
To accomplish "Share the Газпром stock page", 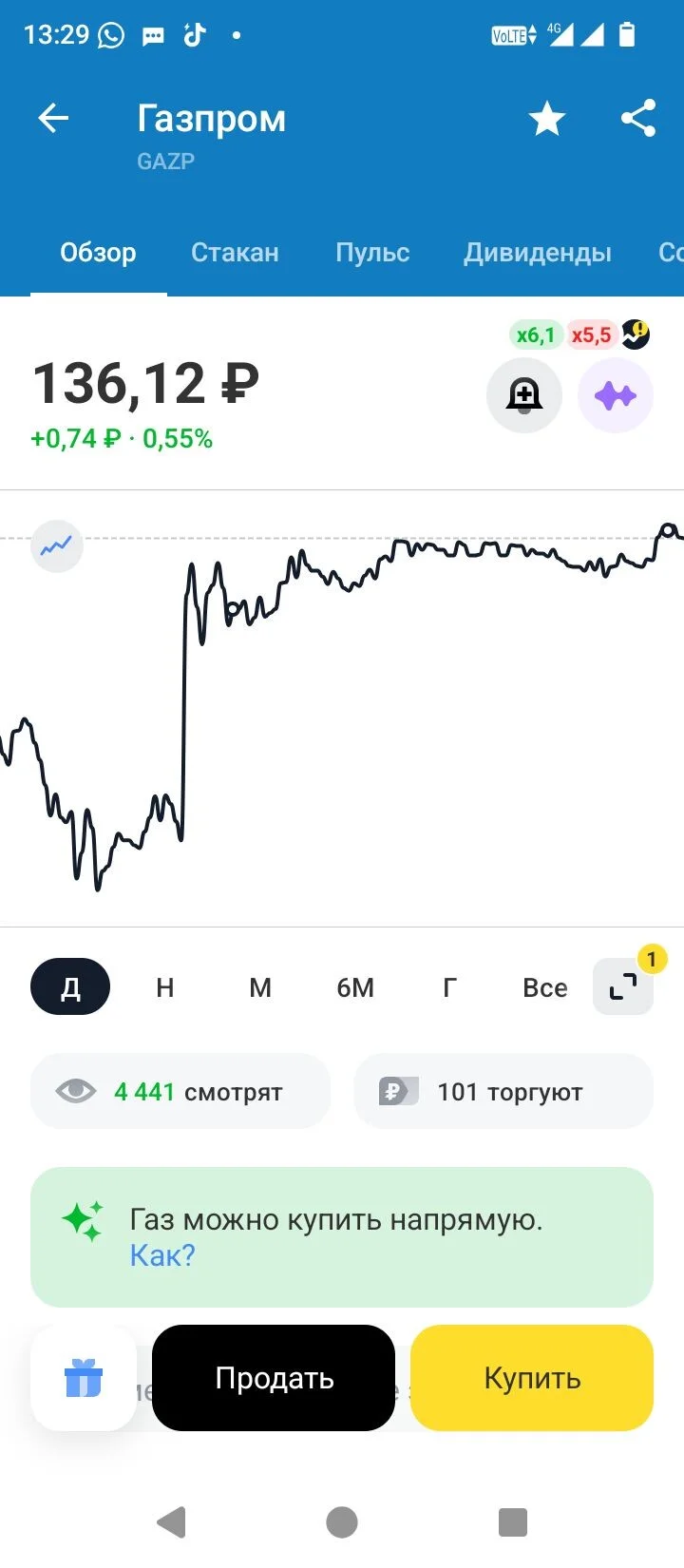I will click(x=638, y=119).
